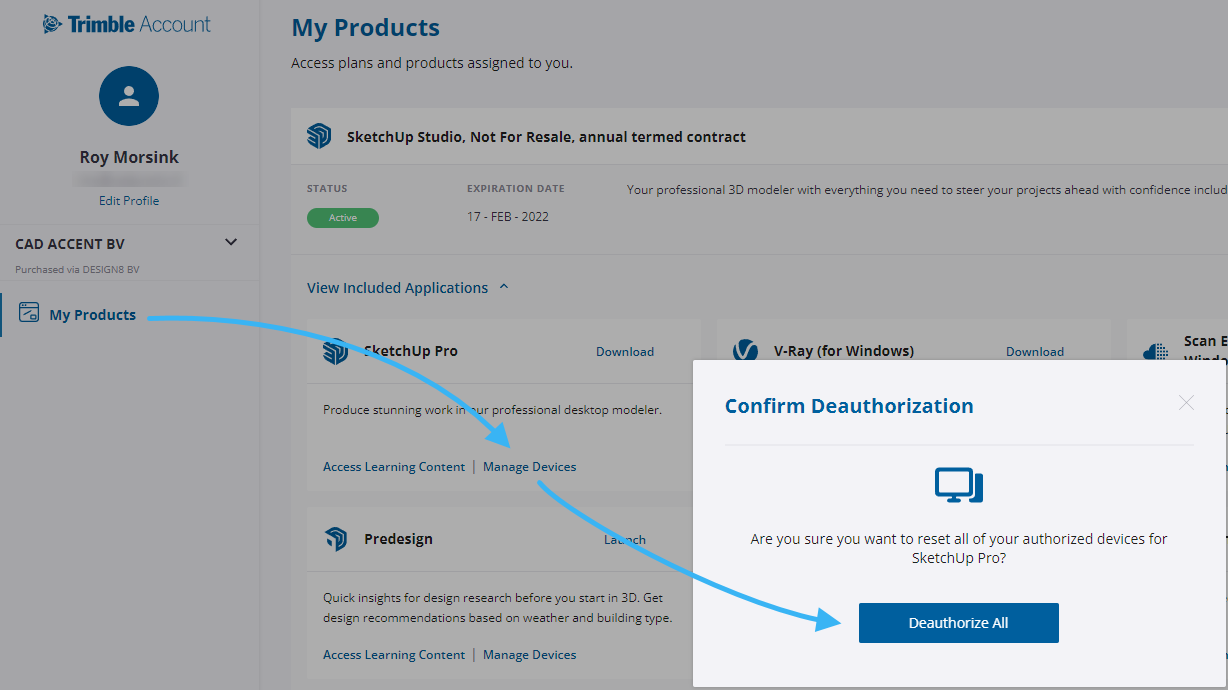Click the V-Ray (for Windows) icon
The image size is (1228, 690).
[x=745, y=351]
